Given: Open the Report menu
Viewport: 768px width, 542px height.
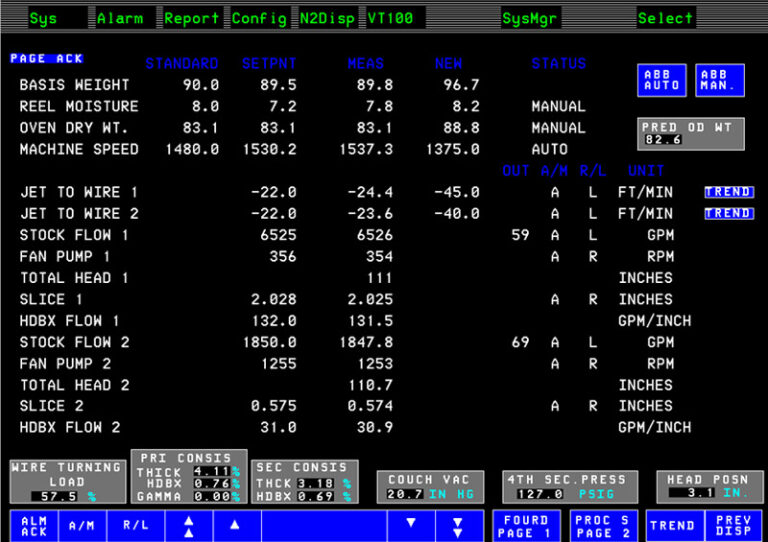Looking at the screenshot, I should pos(192,18).
